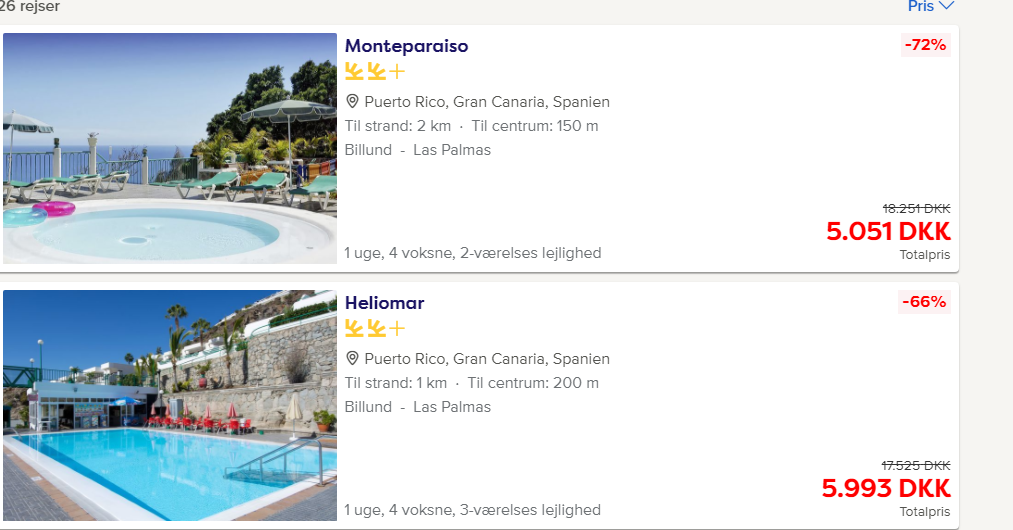The image size is (1013, 530).
Task: Click the location pin icon for Heliomar
Action: tap(352, 358)
